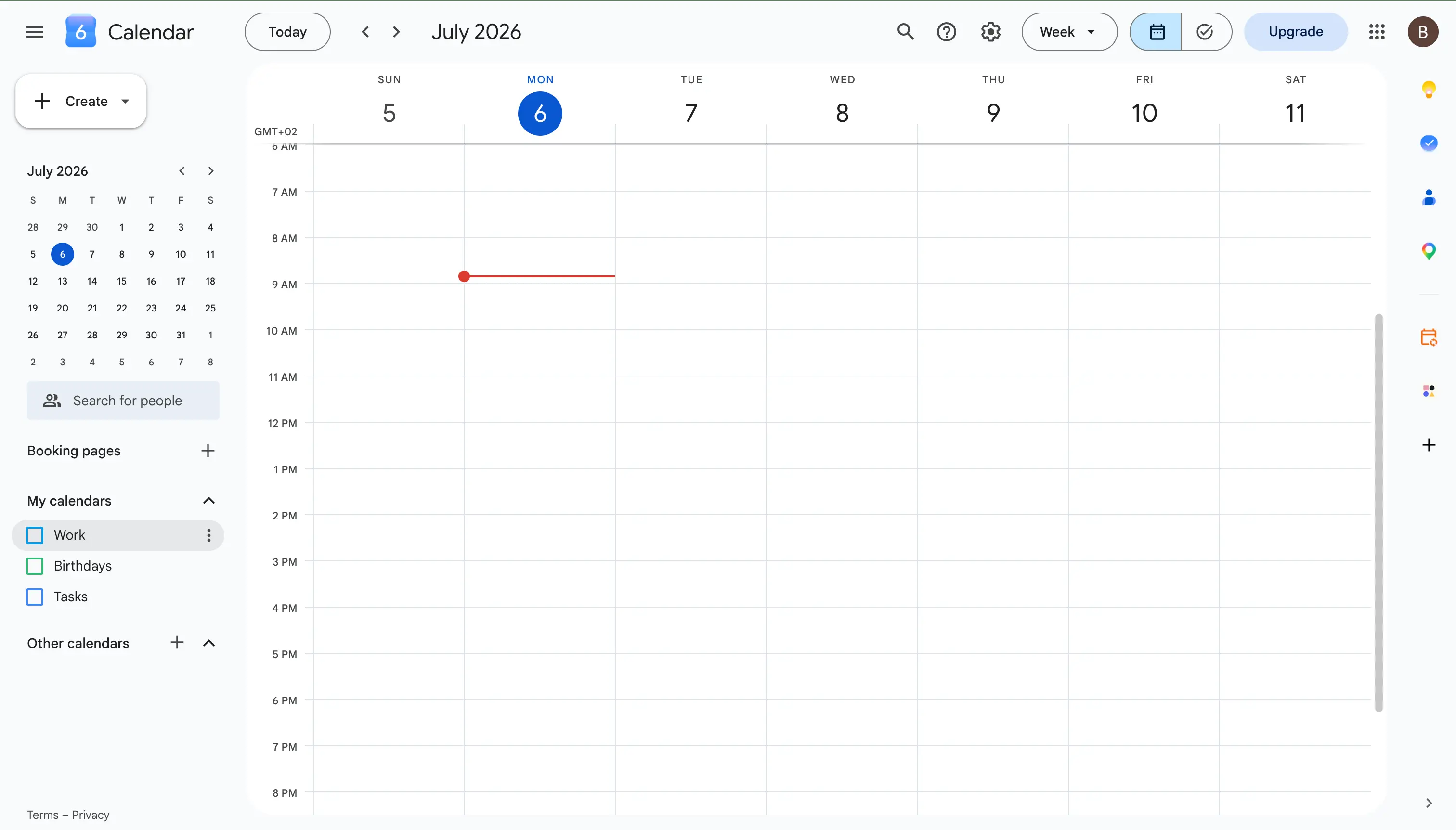Collapse the Other calendars section

tap(209, 643)
